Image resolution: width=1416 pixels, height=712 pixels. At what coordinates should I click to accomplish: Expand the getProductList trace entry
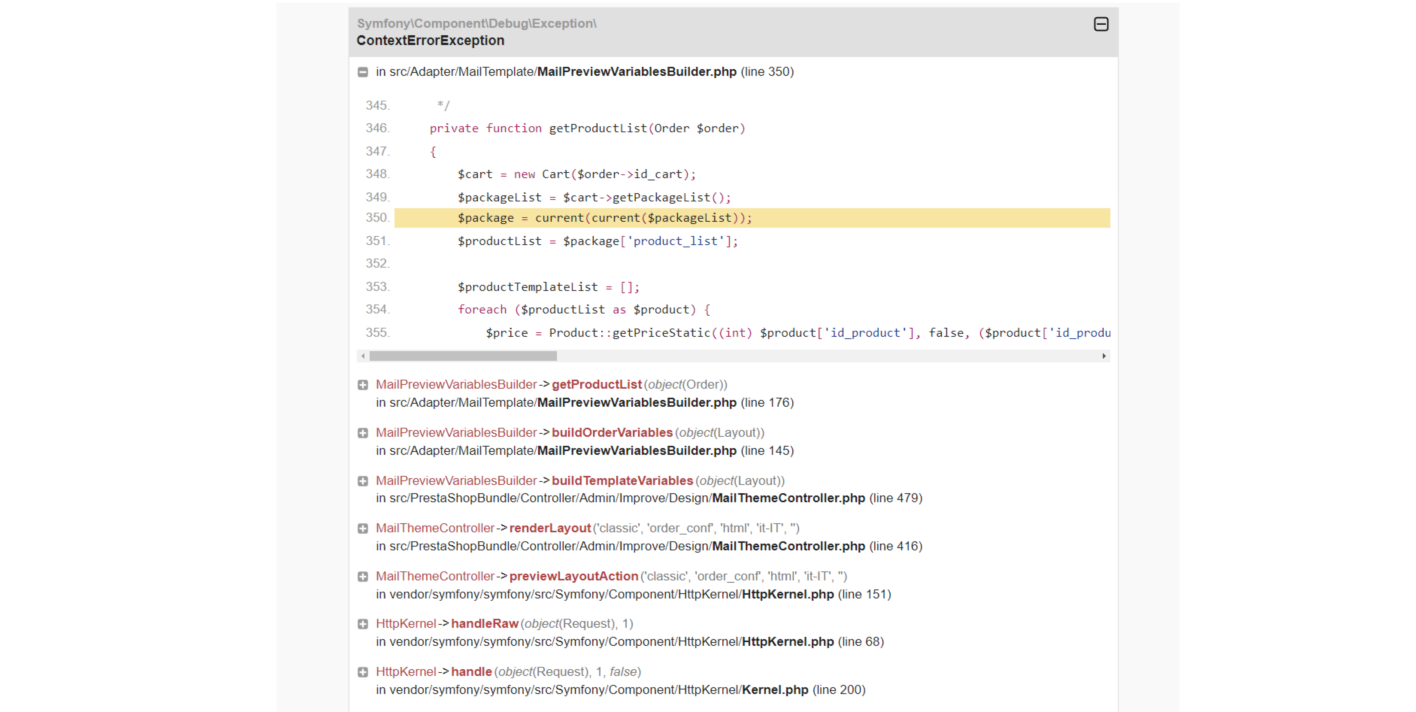tap(363, 385)
